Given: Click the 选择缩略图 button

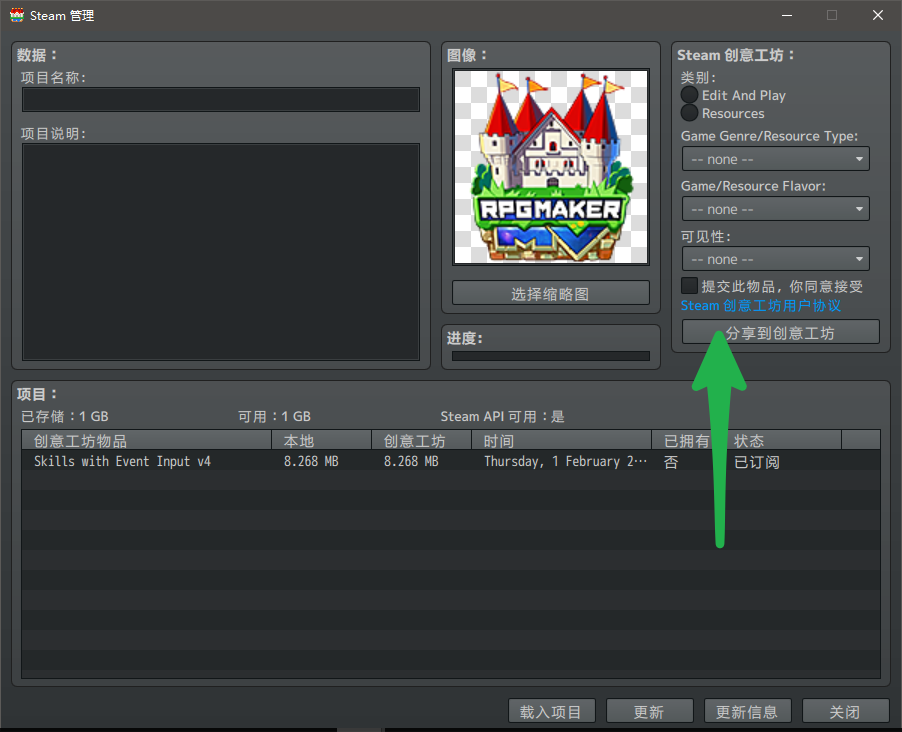Looking at the screenshot, I should coord(551,293).
